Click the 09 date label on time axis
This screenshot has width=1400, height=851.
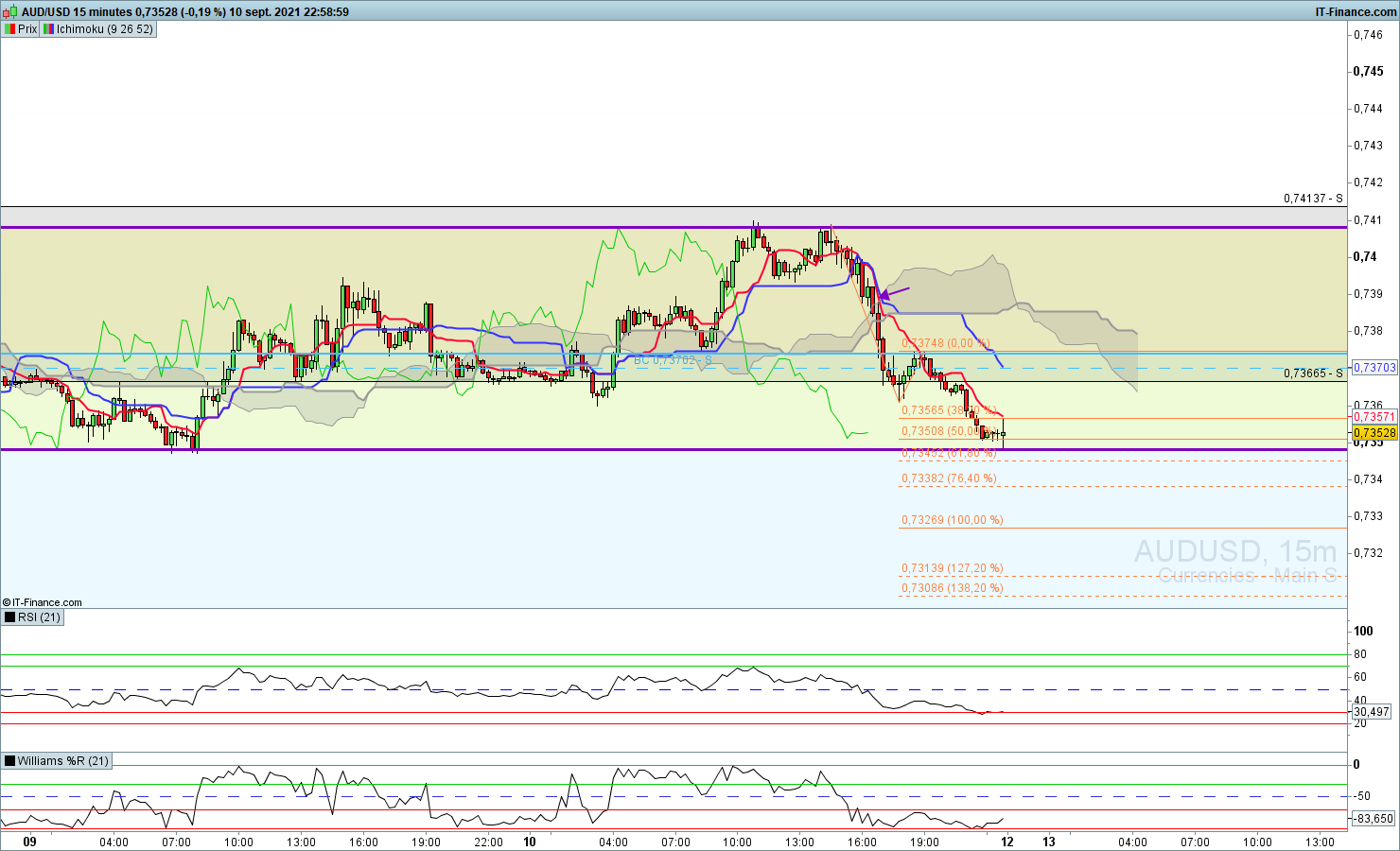pyautogui.click(x=29, y=842)
